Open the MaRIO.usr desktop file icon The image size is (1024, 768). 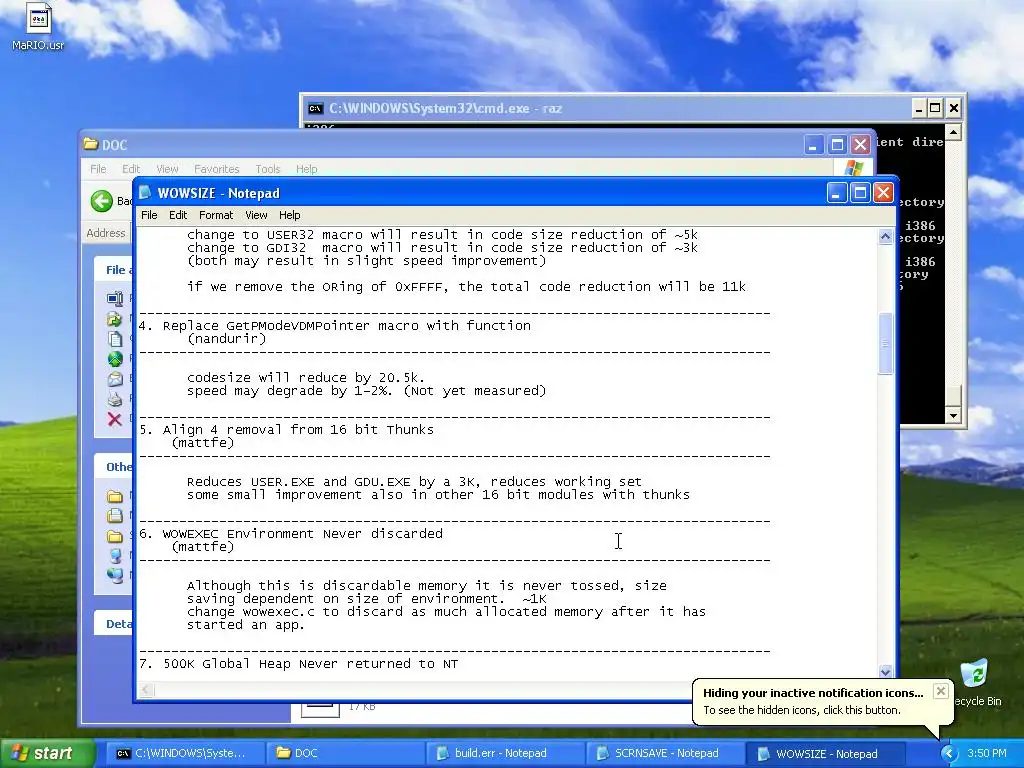click(38, 27)
